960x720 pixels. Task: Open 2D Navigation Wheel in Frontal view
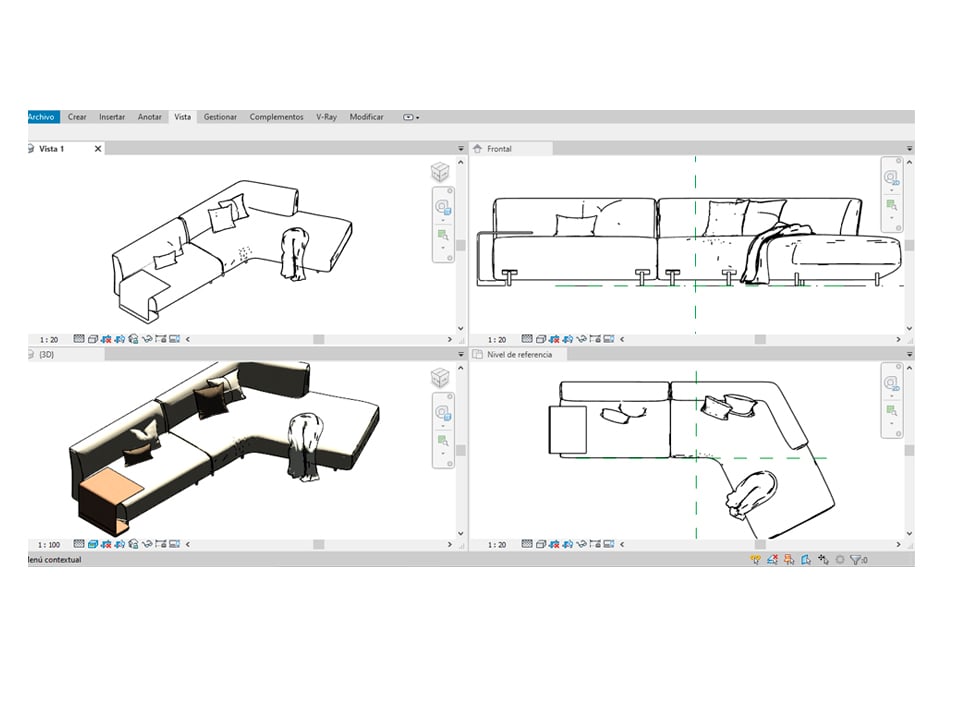[x=891, y=178]
